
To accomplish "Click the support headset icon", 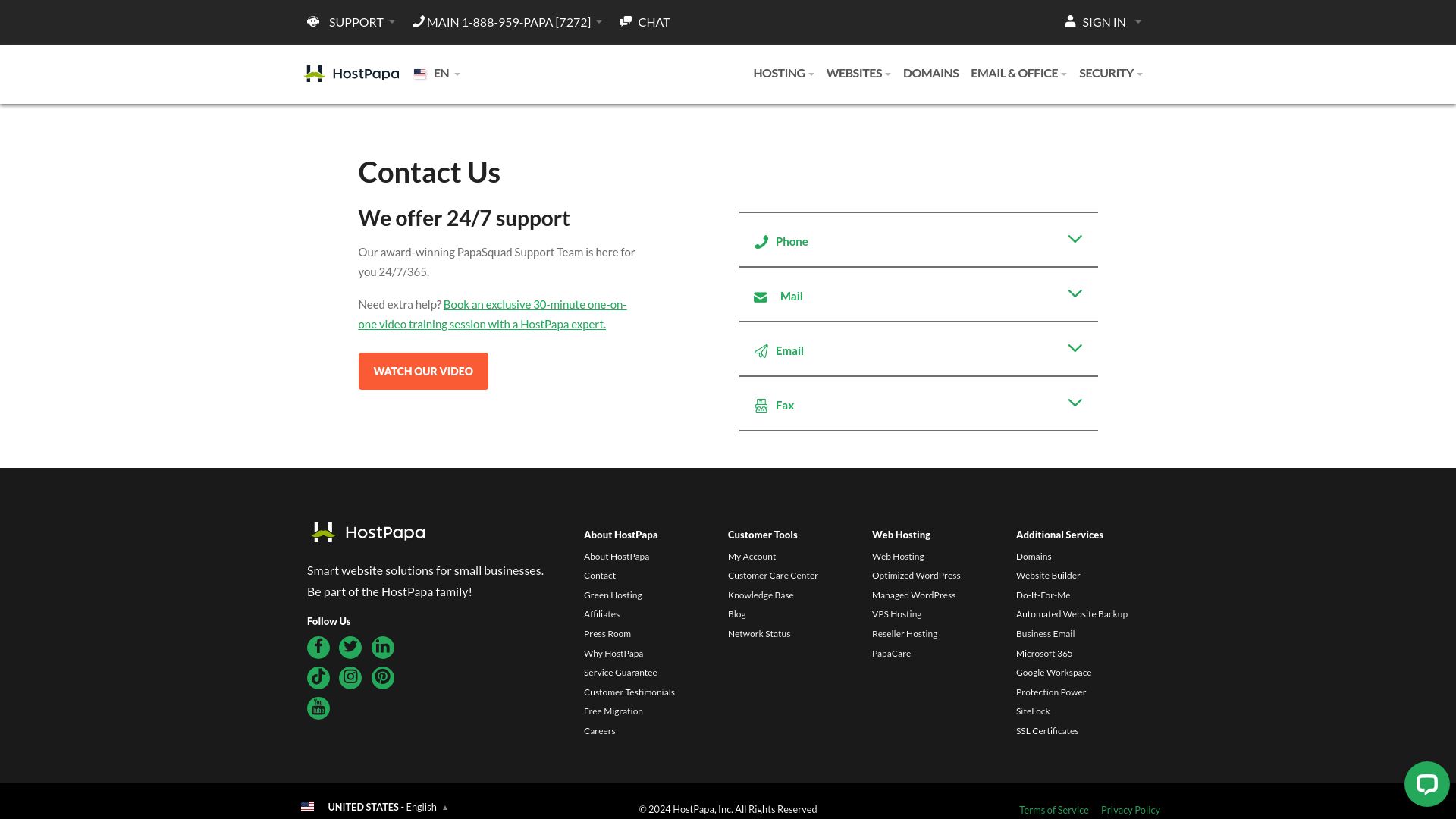I will 313,22.
